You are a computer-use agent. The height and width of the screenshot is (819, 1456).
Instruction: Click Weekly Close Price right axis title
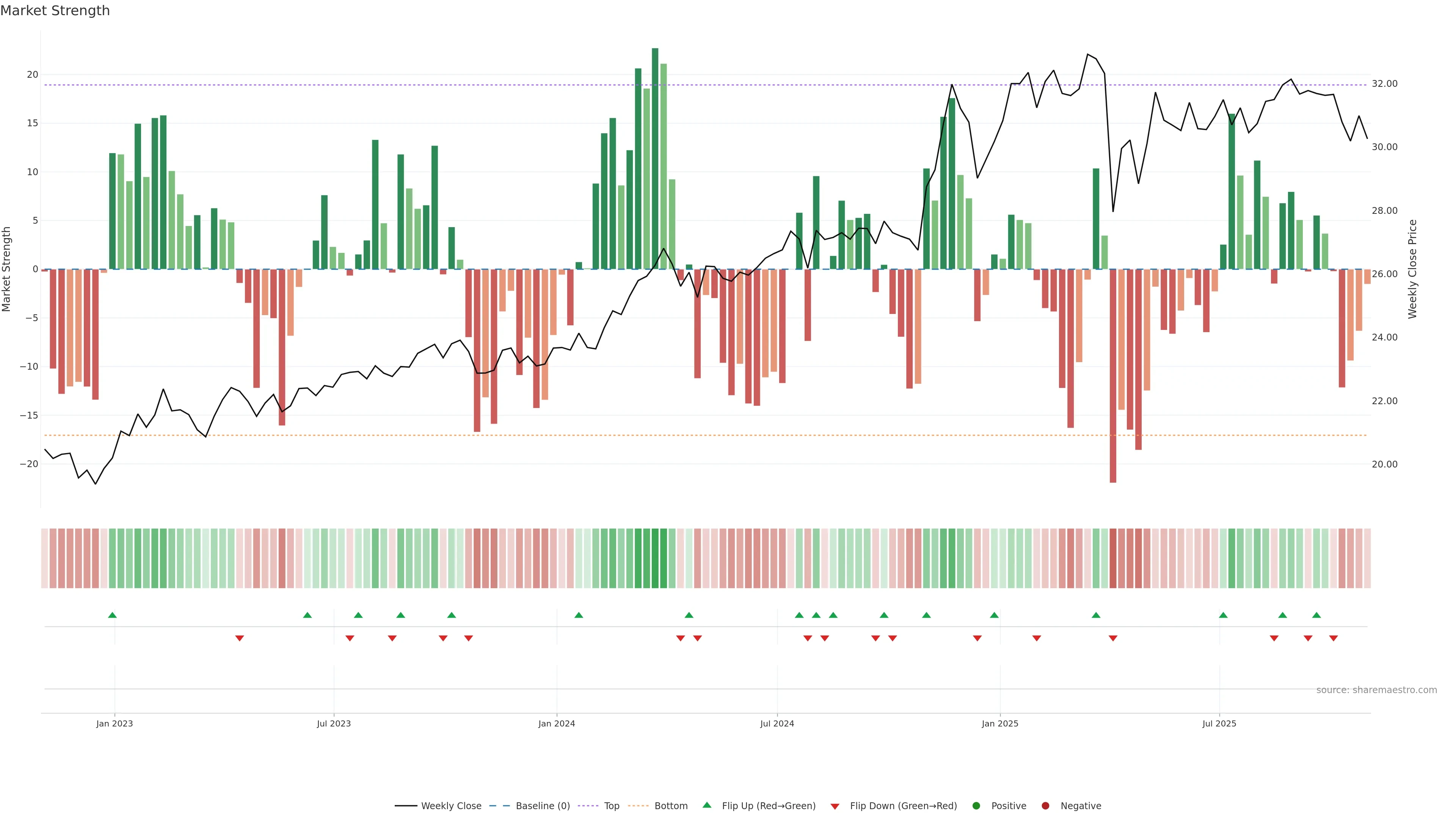pos(1412,269)
